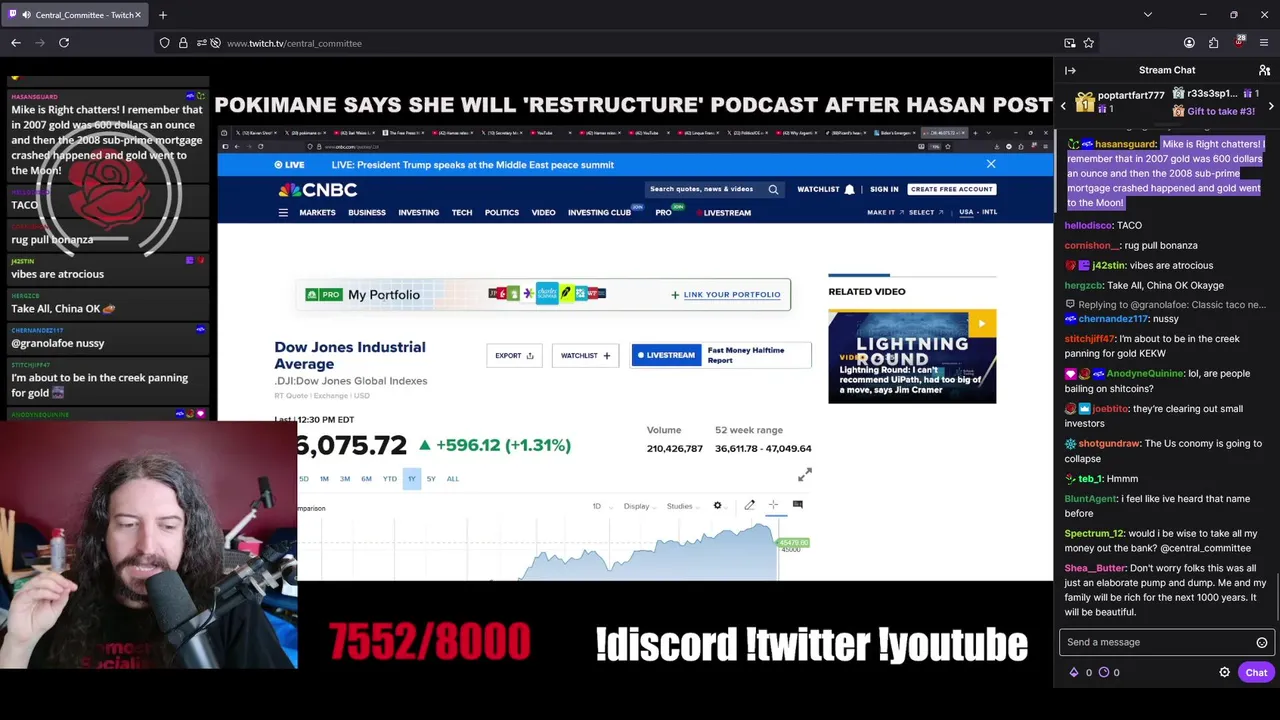Screen dimensions: 1280x720
Task: Open chat settings gear
Action: click(x=1224, y=672)
